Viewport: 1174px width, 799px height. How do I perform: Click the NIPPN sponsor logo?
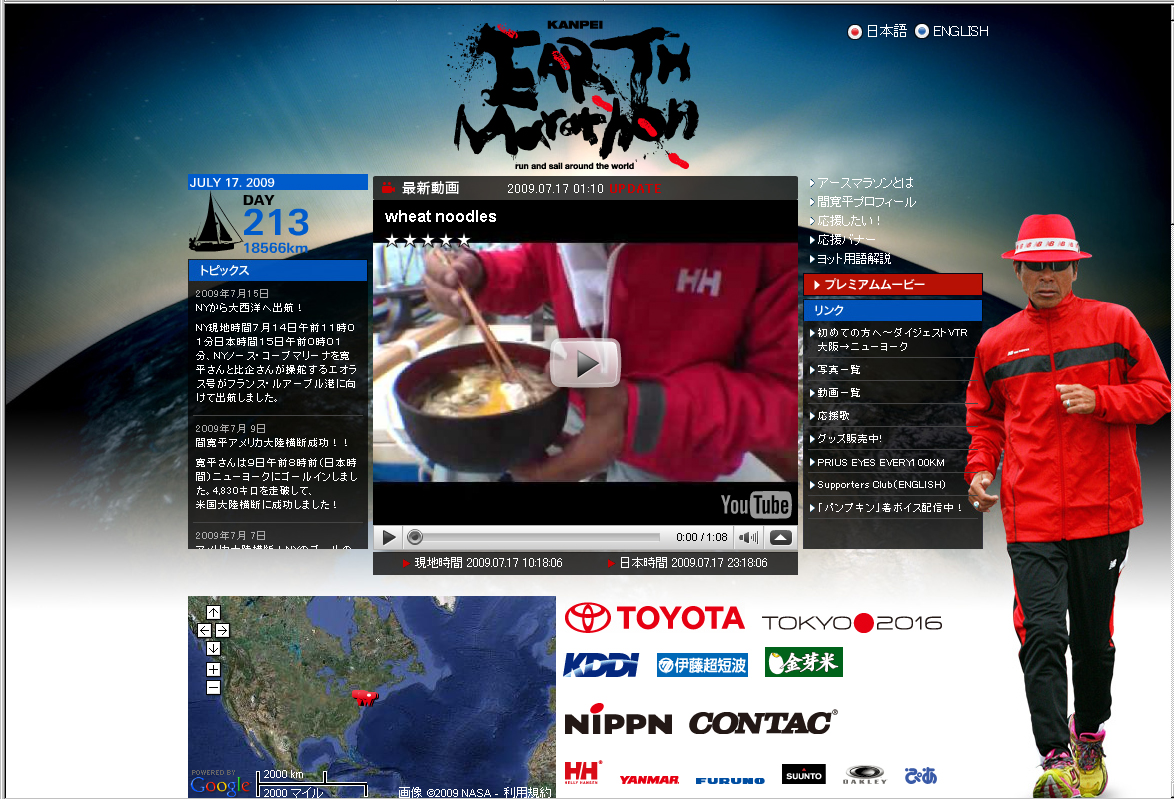618,720
